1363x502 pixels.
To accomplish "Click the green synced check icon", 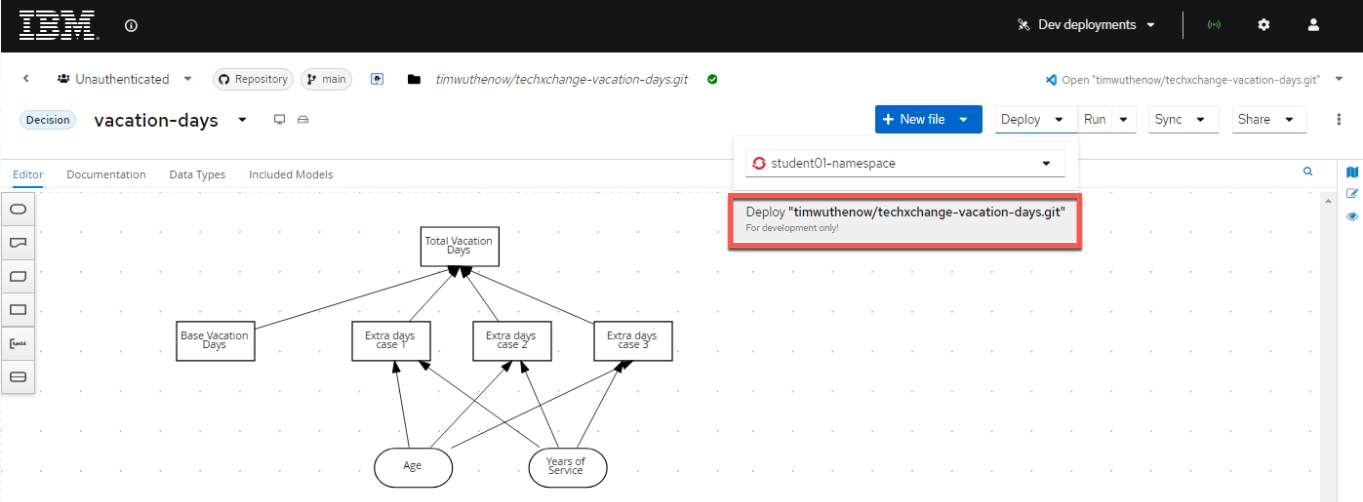I will [712, 79].
